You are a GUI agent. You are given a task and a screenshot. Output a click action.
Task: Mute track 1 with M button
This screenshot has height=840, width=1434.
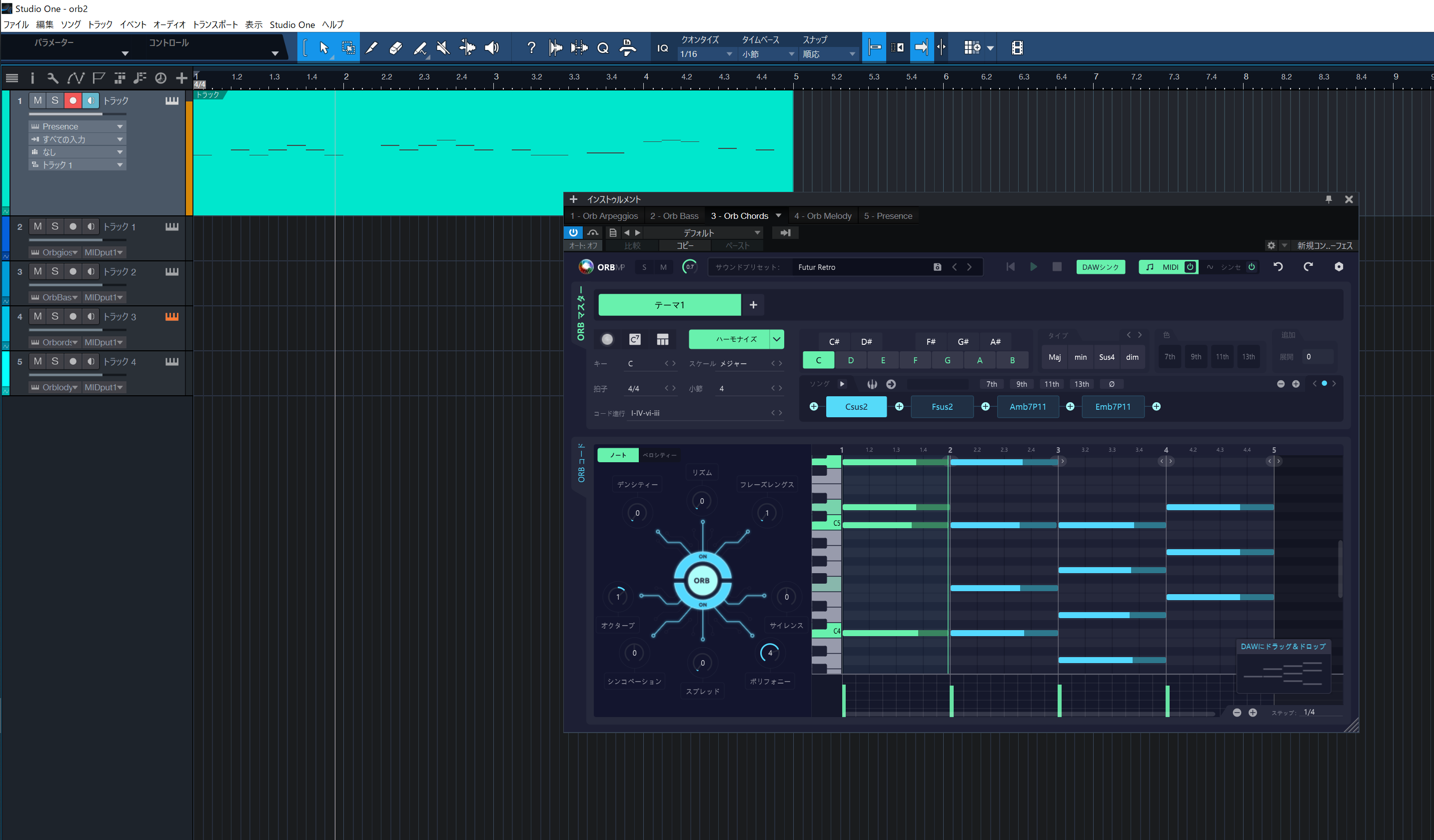tap(37, 100)
